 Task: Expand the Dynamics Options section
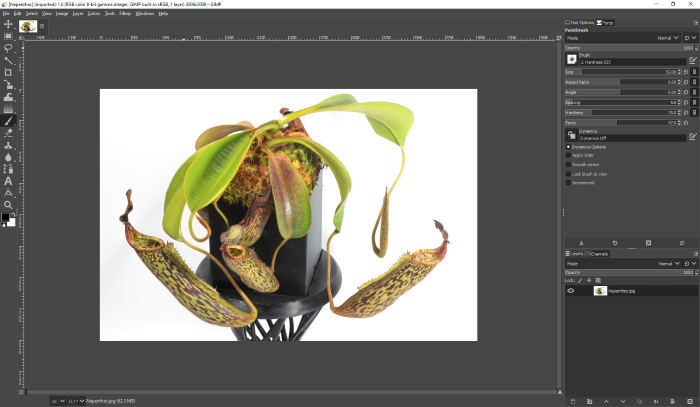click(x=569, y=147)
